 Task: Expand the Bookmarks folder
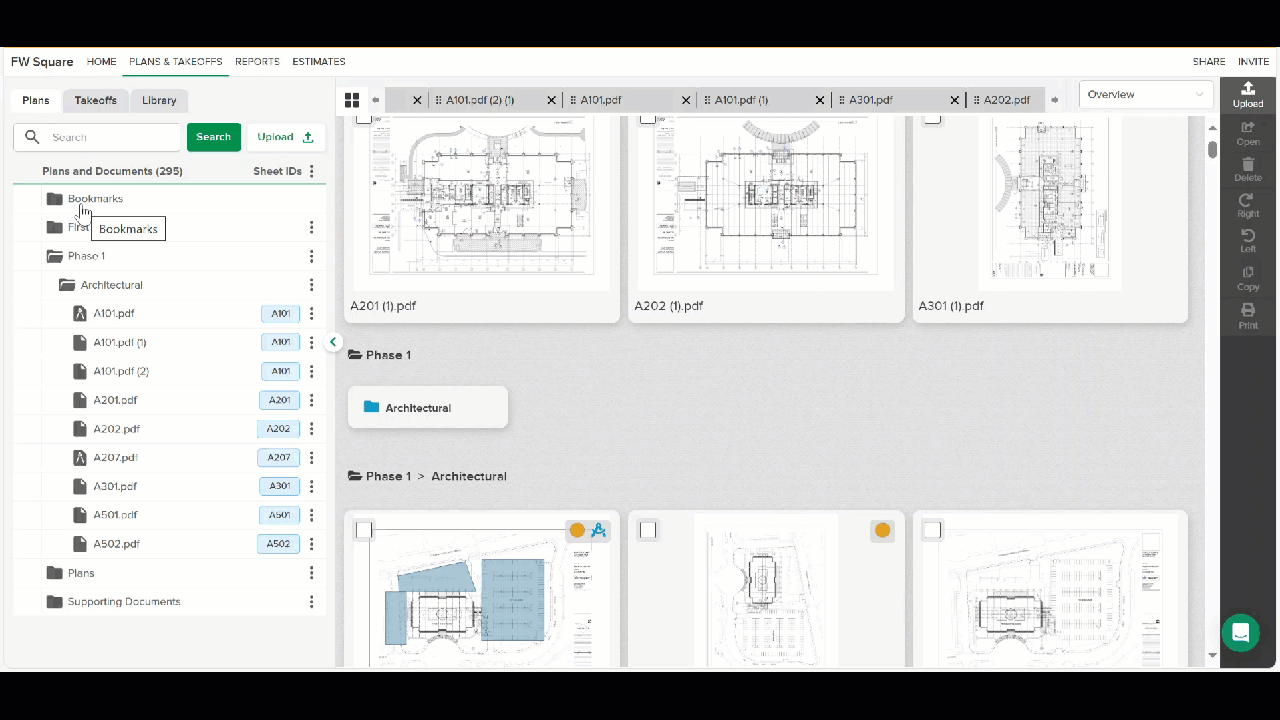55,199
